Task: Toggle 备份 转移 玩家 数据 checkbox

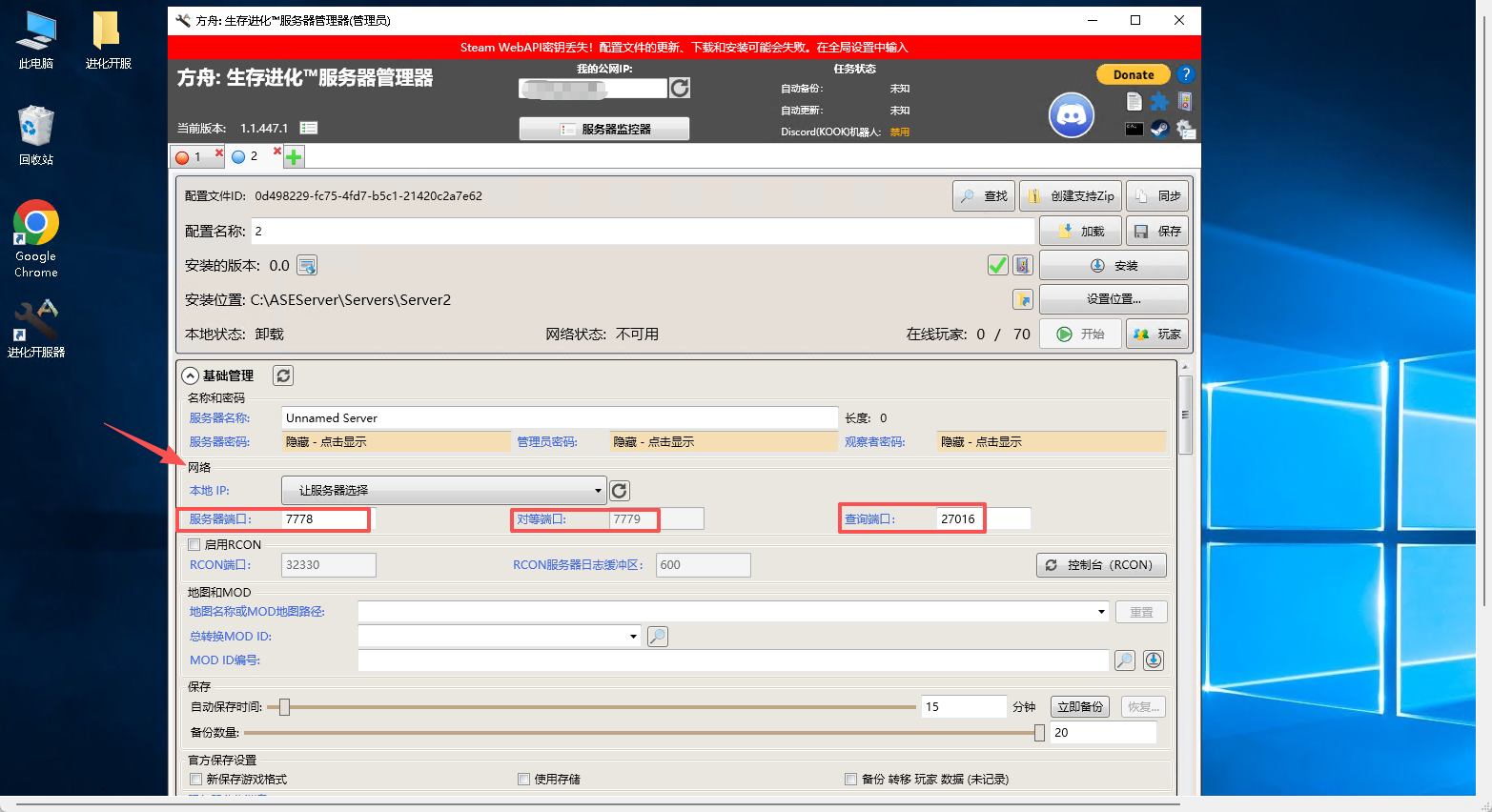Action: (x=850, y=780)
